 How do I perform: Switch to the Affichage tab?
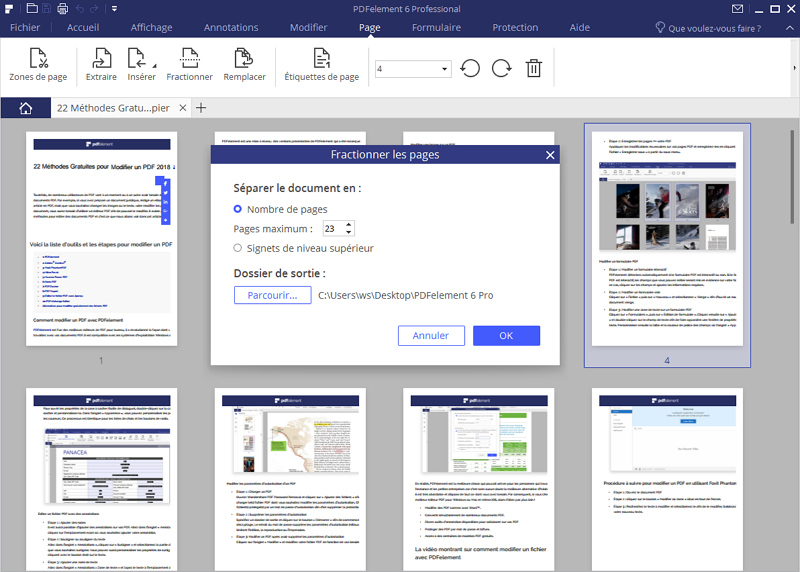151,28
